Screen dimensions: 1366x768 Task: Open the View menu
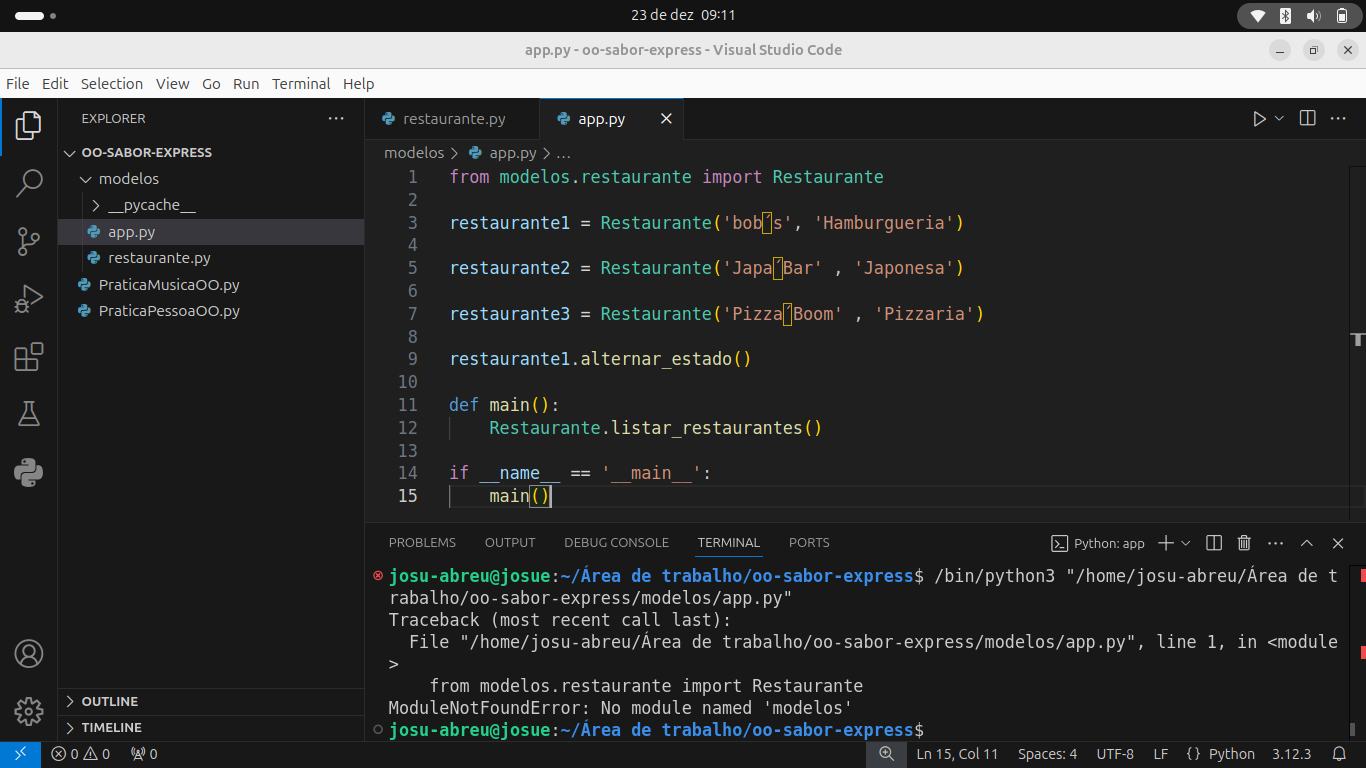tap(173, 84)
